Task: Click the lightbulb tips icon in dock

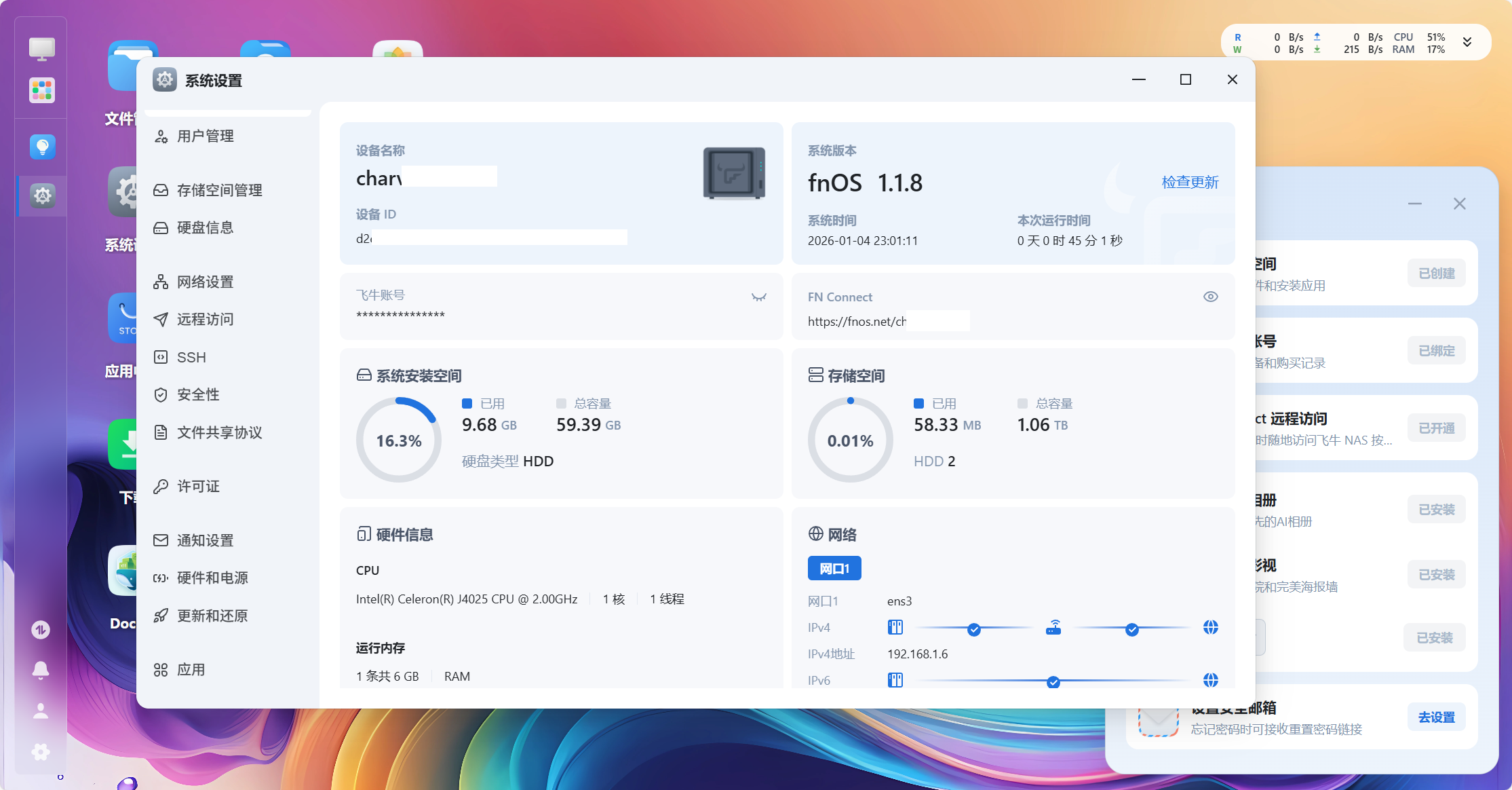Action: [x=42, y=147]
